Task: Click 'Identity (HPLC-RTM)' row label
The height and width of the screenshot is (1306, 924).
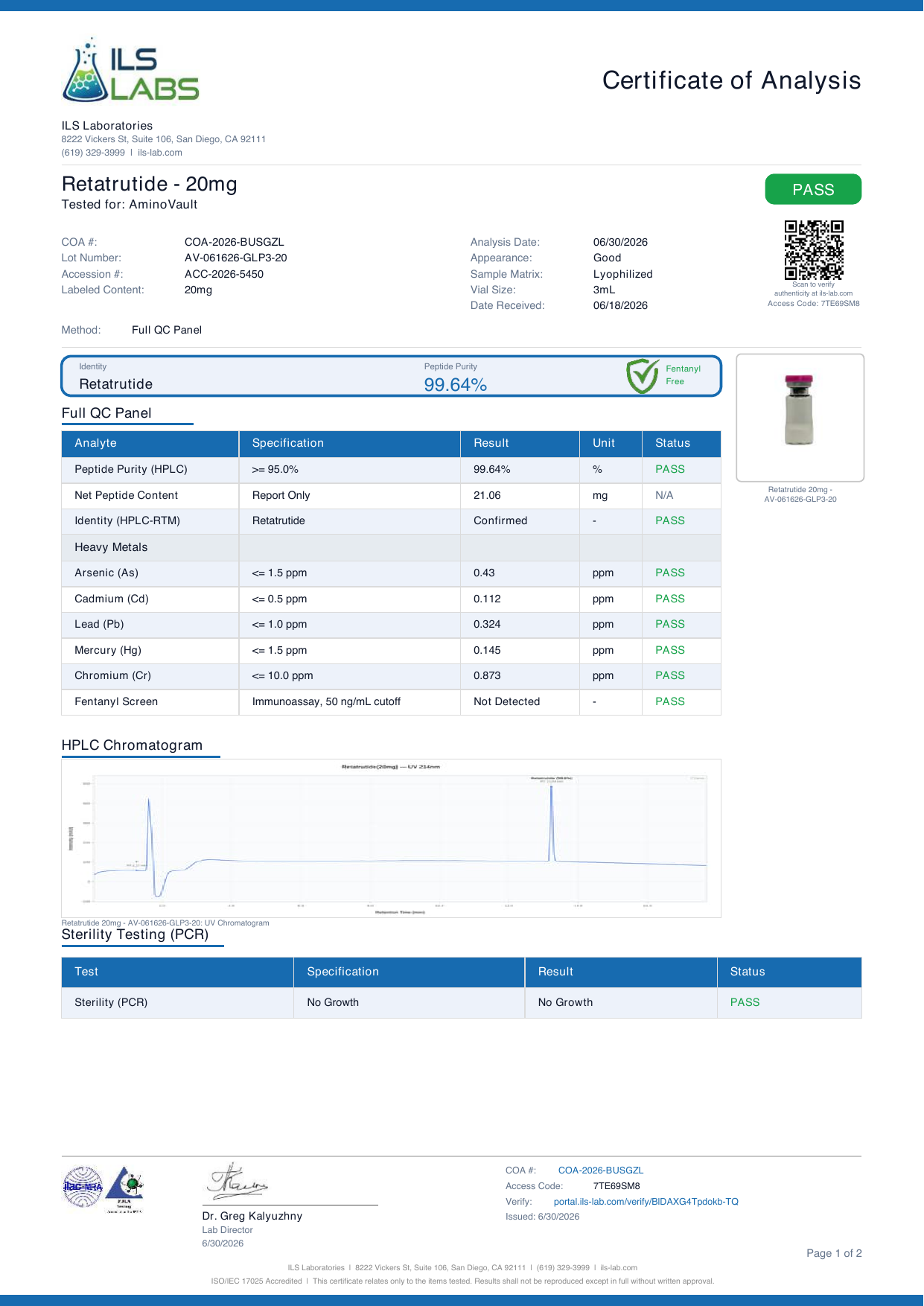Action: 127,520
